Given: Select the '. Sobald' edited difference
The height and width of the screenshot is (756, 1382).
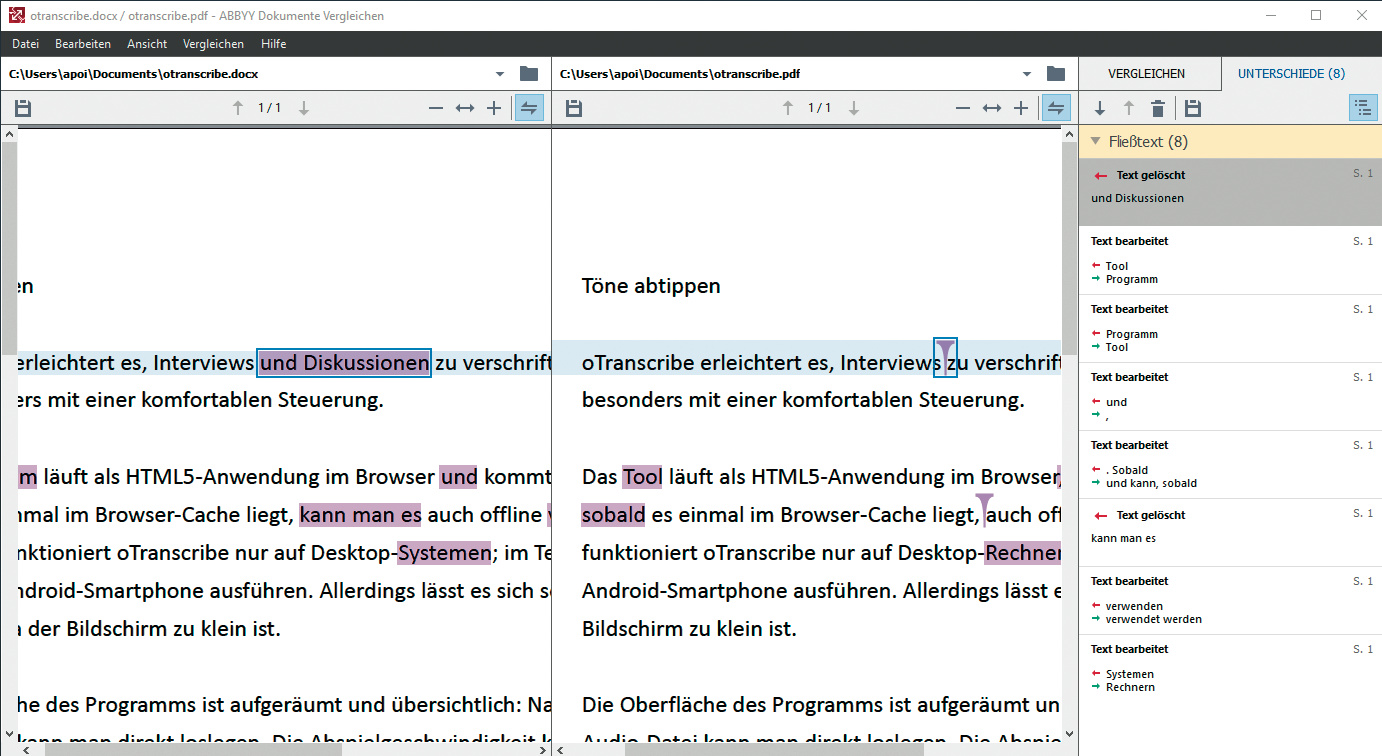Looking at the screenshot, I should pos(1230,464).
